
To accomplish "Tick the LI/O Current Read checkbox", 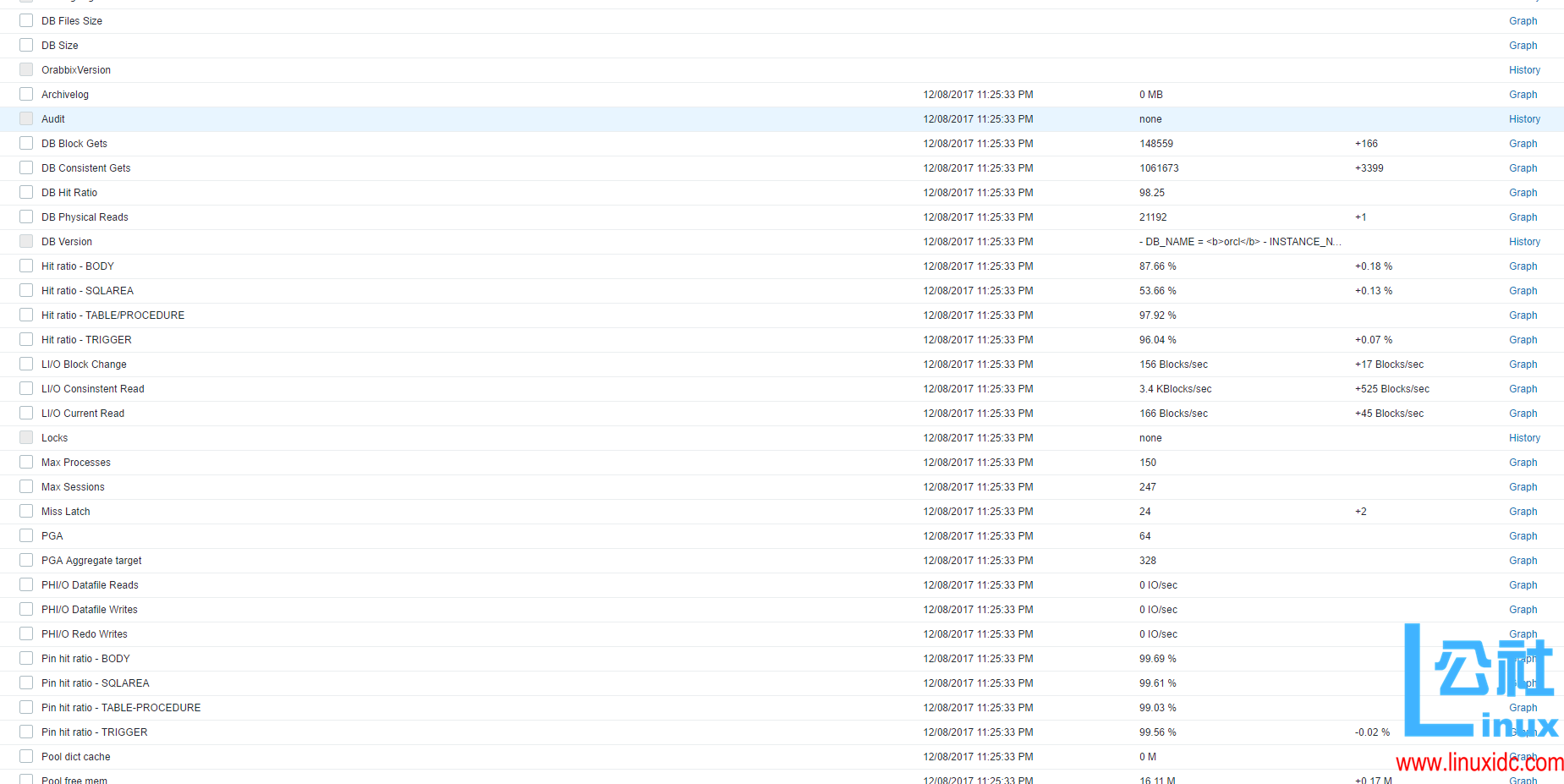I will coord(26,413).
